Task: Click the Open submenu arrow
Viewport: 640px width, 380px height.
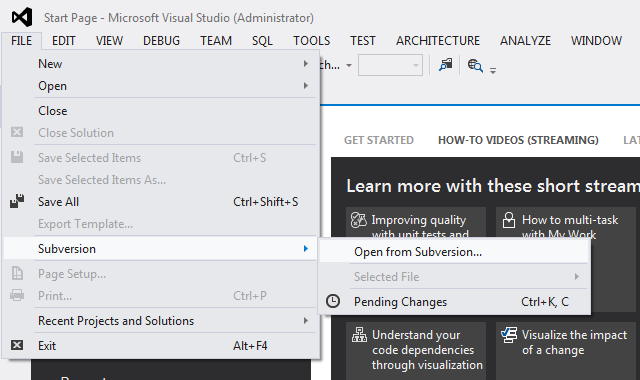Action: [x=306, y=86]
